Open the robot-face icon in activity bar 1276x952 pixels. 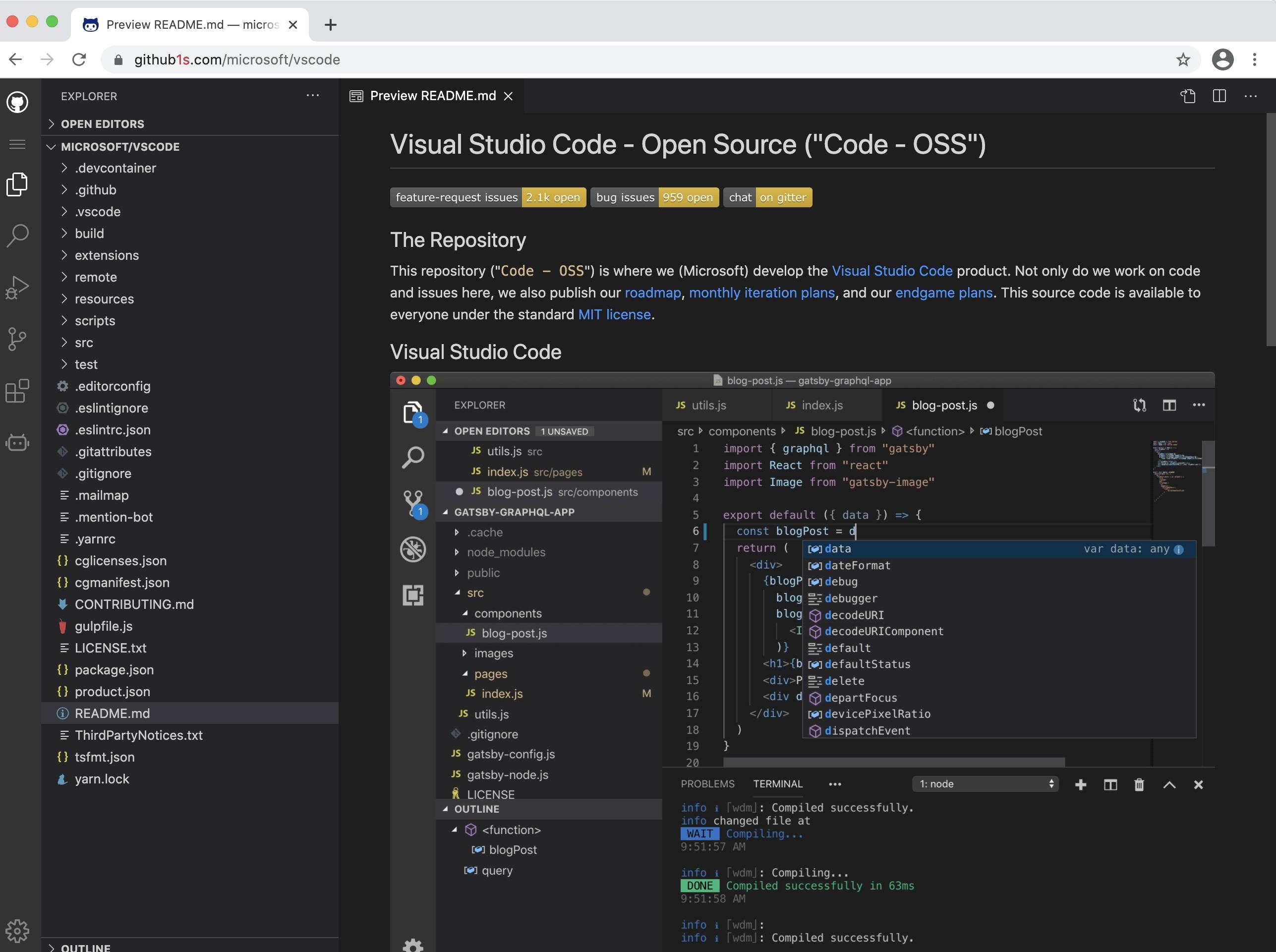pos(17,443)
